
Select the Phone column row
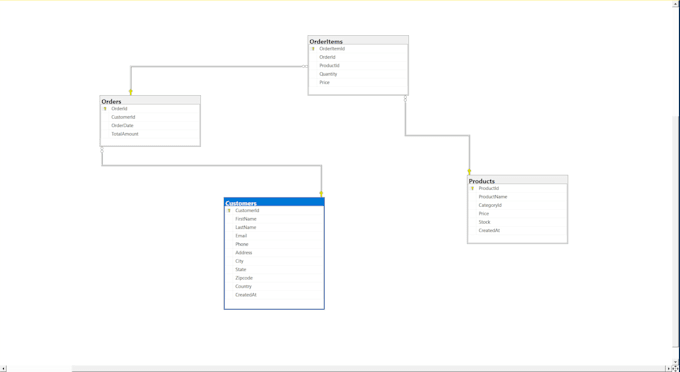point(274,244)
